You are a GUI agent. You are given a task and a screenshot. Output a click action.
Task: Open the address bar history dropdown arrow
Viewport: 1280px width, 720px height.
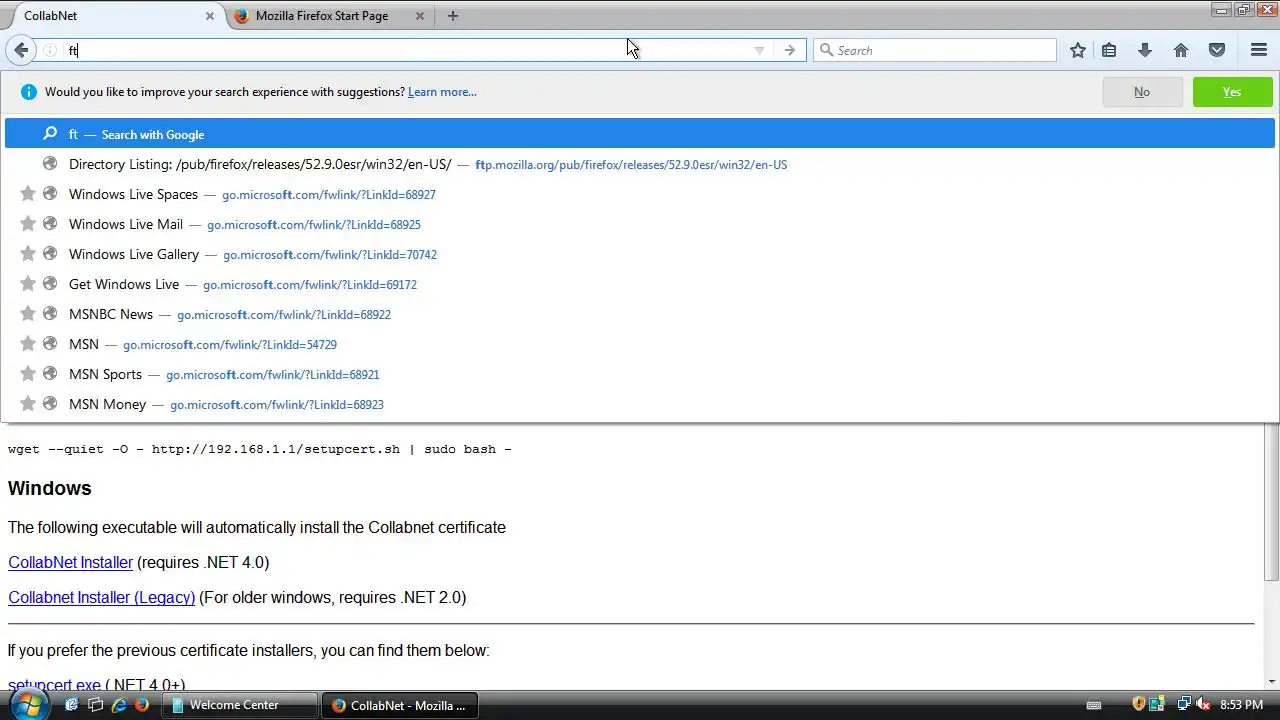tap(759, 50)
